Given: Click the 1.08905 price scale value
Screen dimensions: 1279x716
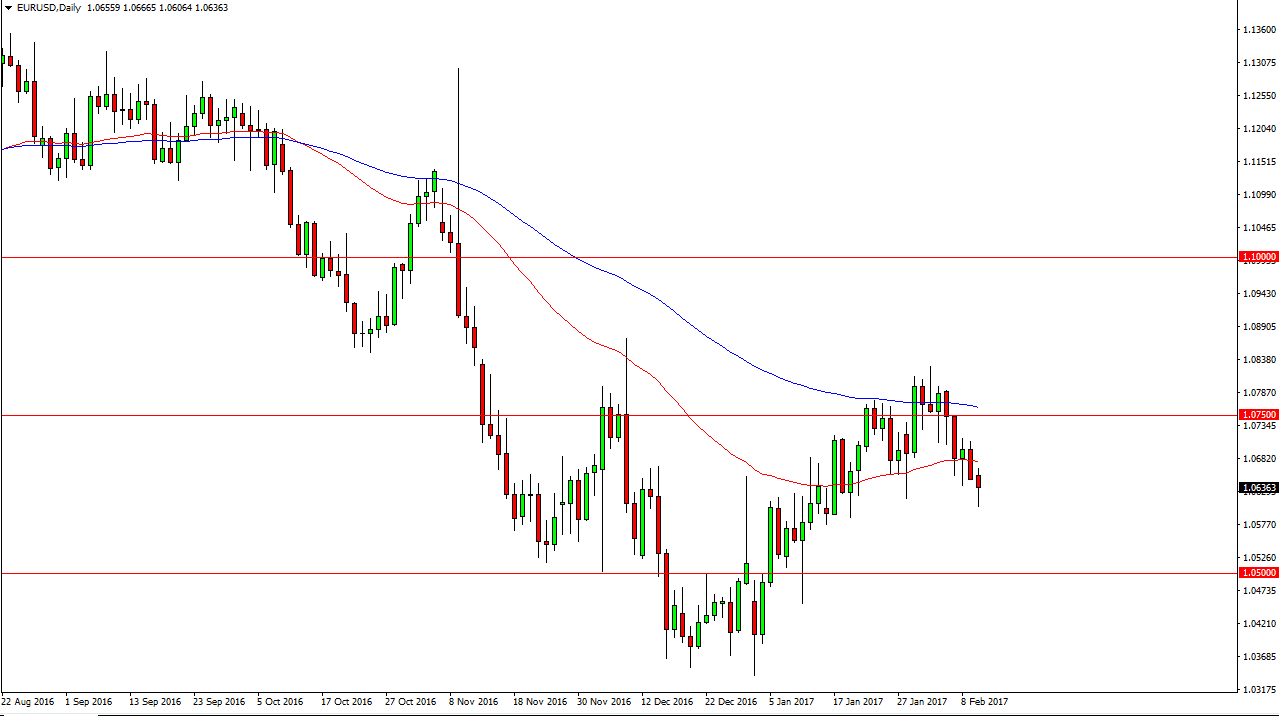Looking at the screenshot, I should click(1258, 327).
